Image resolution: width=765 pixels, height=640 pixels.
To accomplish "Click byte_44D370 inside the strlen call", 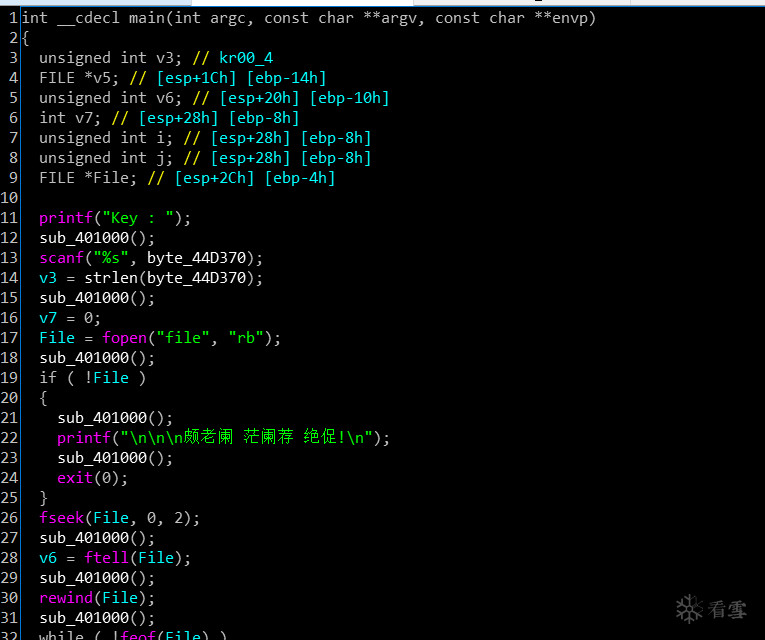I will 196,278.
